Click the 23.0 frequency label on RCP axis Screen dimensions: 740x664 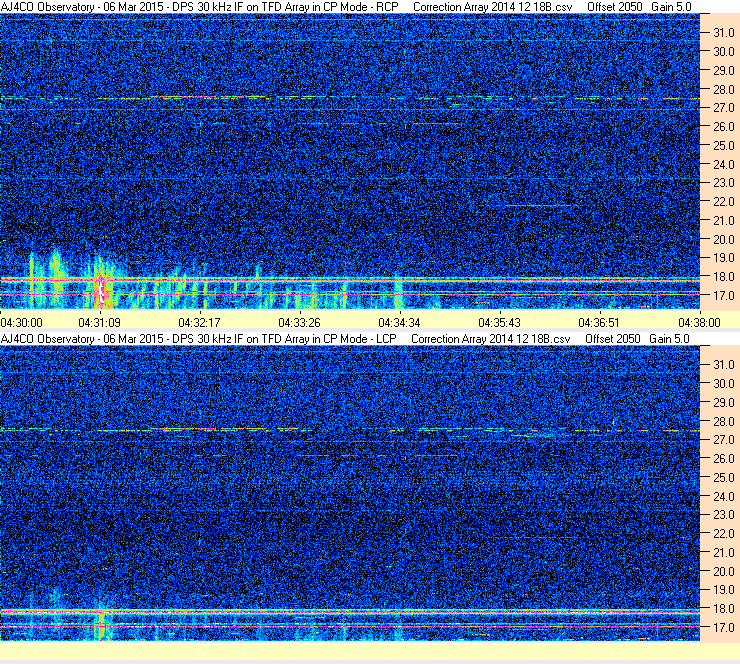[x=723, y=183]
